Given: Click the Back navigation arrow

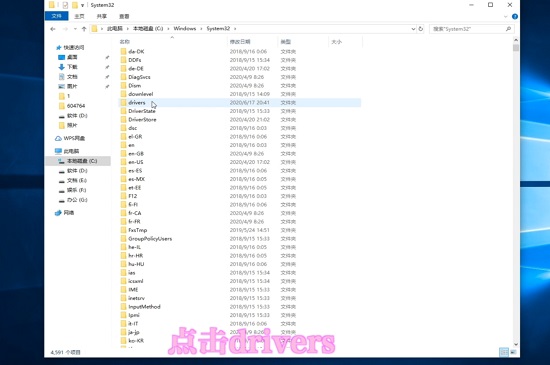Looking at the screenshot, I should 53,29.
